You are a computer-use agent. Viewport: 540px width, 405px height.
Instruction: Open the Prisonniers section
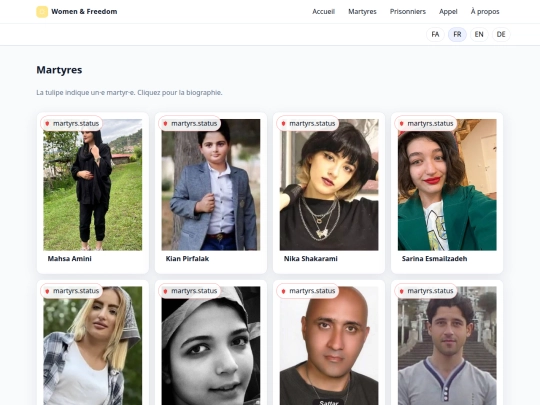coord(408,12)
